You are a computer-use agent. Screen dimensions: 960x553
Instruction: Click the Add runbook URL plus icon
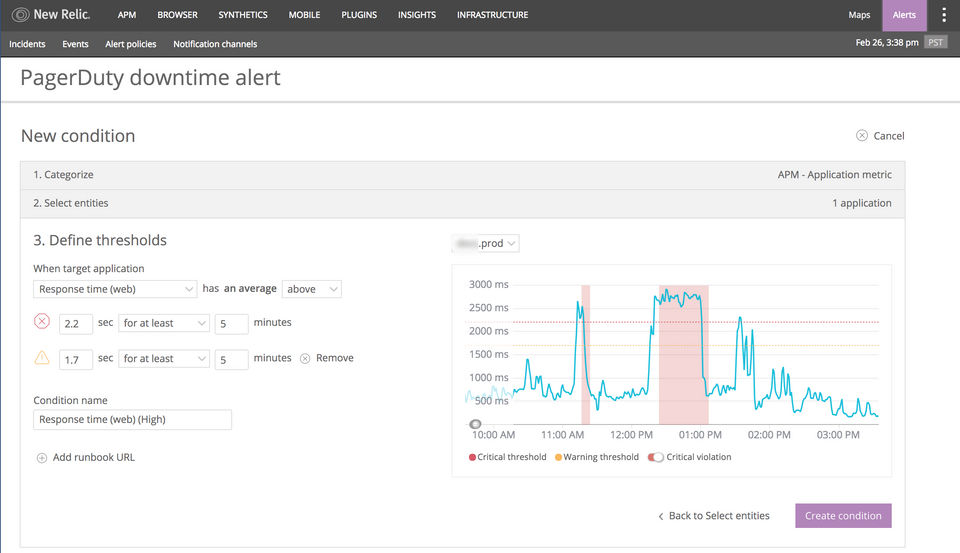[x=42, y=457]
